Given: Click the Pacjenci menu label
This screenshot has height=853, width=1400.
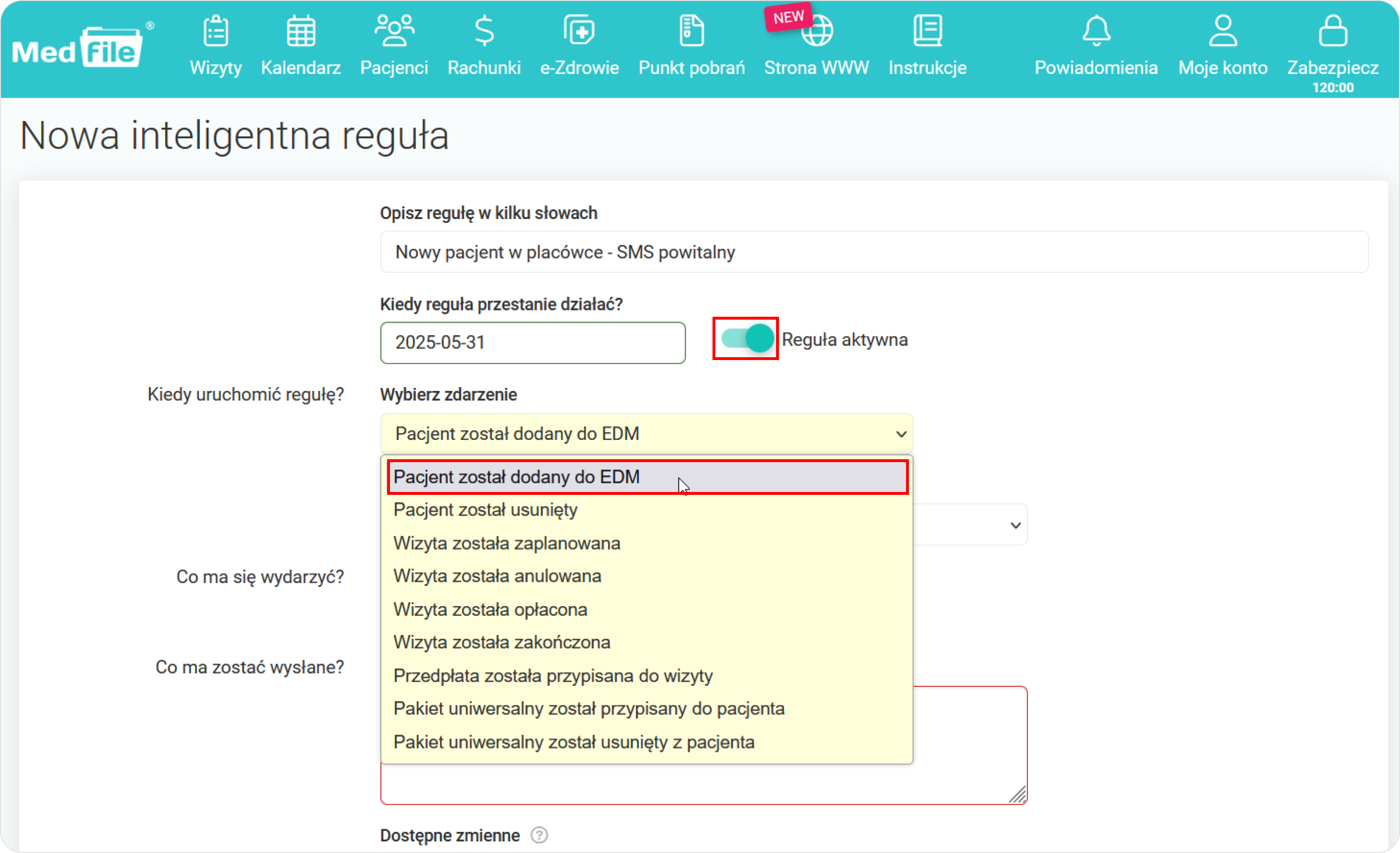Looking at the screenshot, I should [394, 67].
